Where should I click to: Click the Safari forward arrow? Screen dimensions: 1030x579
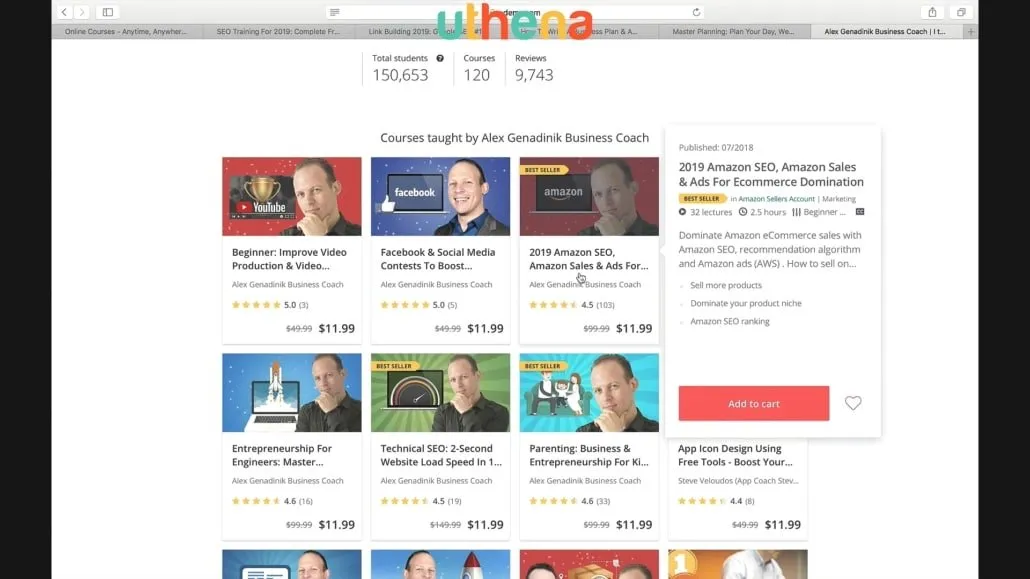pyautogui.click(x=81, y=12)
